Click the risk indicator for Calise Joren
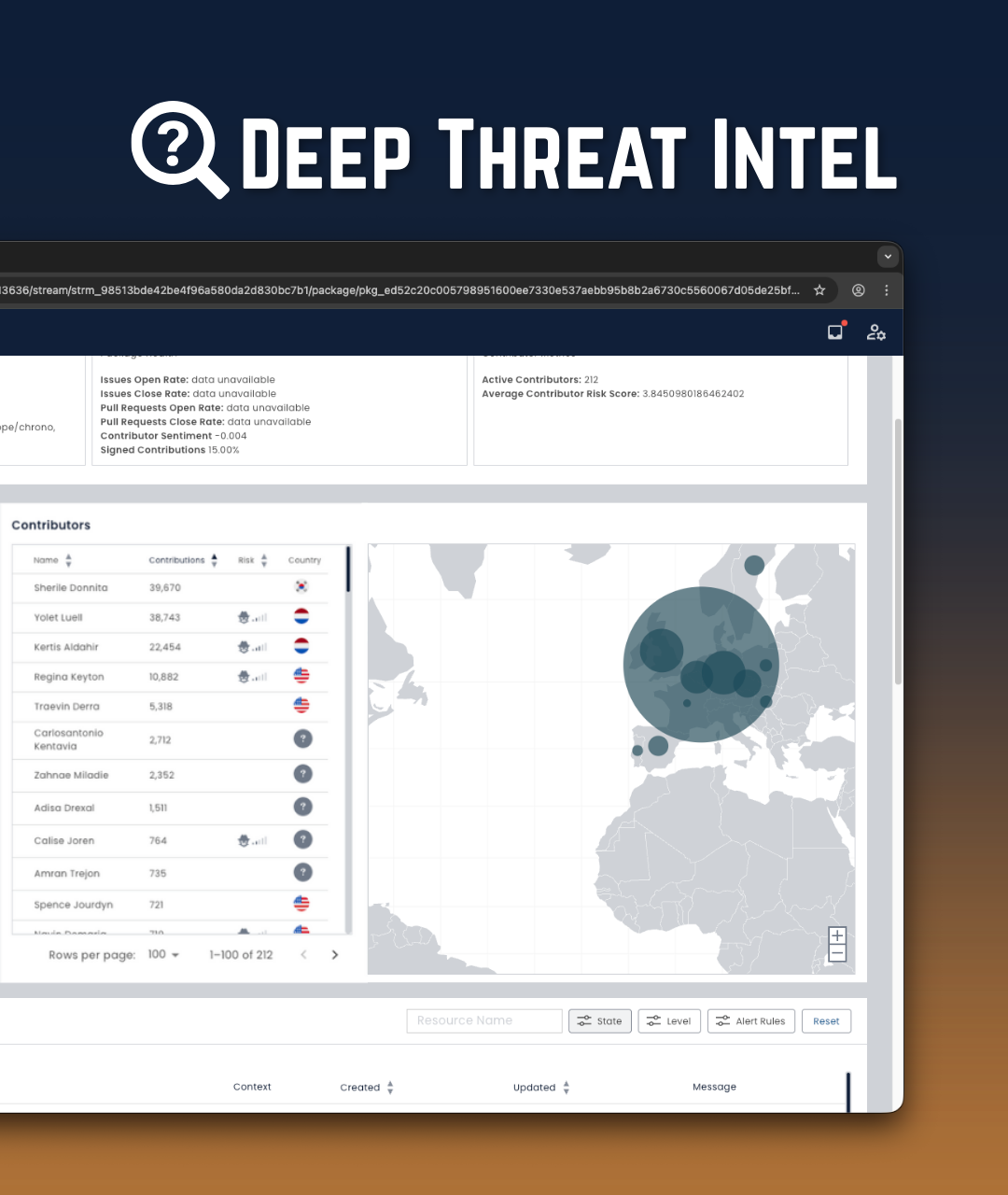 coord(252,840)
